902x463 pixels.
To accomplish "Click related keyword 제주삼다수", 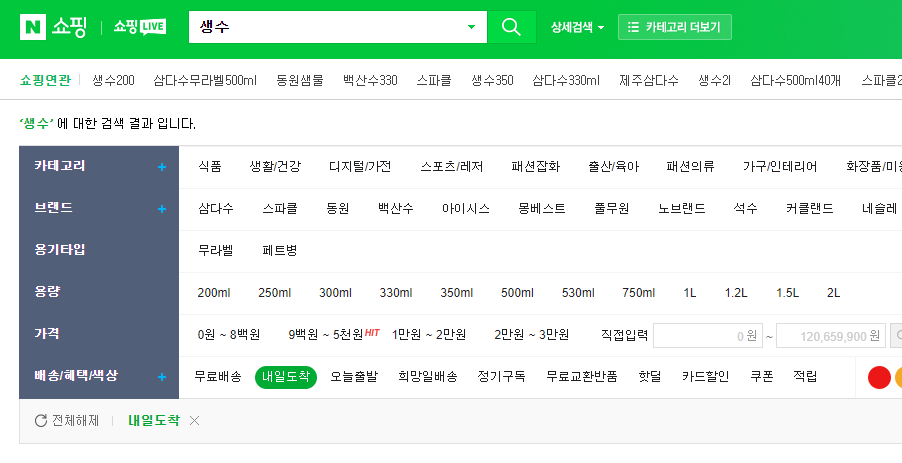I will (649, 80).
